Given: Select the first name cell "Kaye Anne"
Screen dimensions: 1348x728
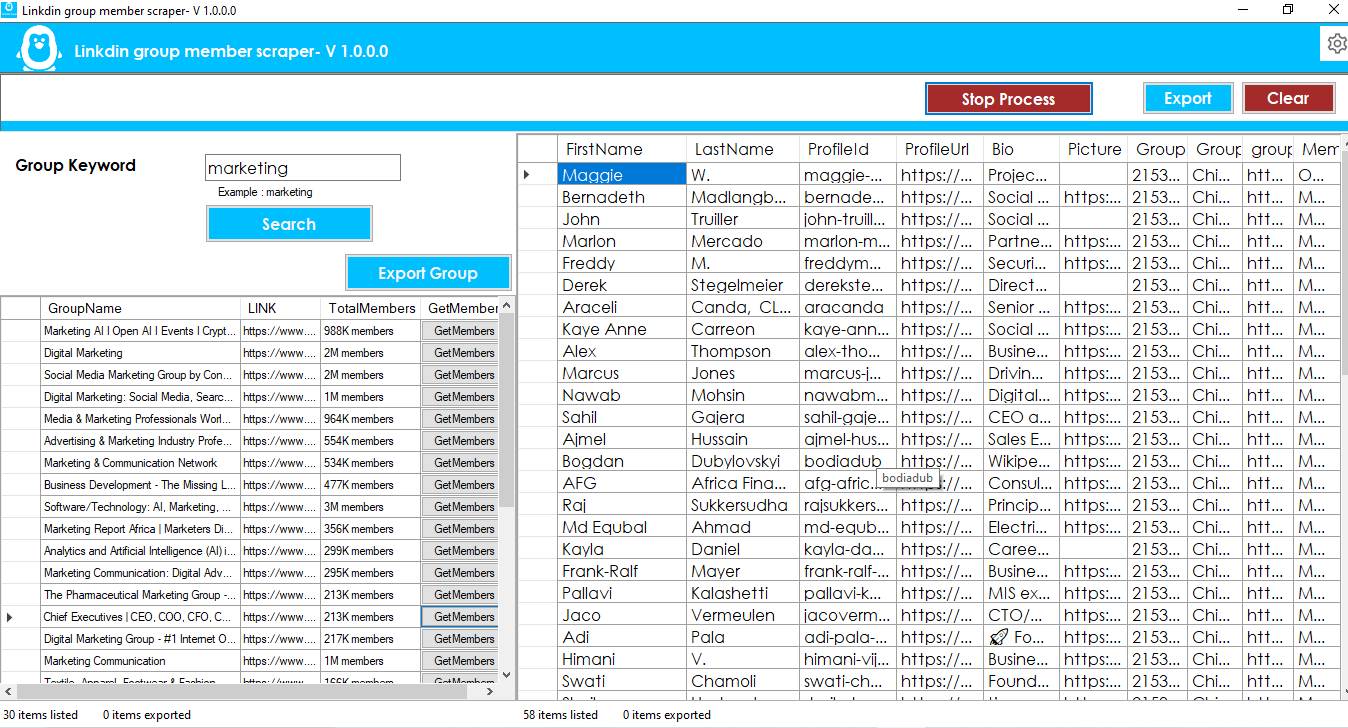Looking at the screenshot, I should tap(622, 329).
